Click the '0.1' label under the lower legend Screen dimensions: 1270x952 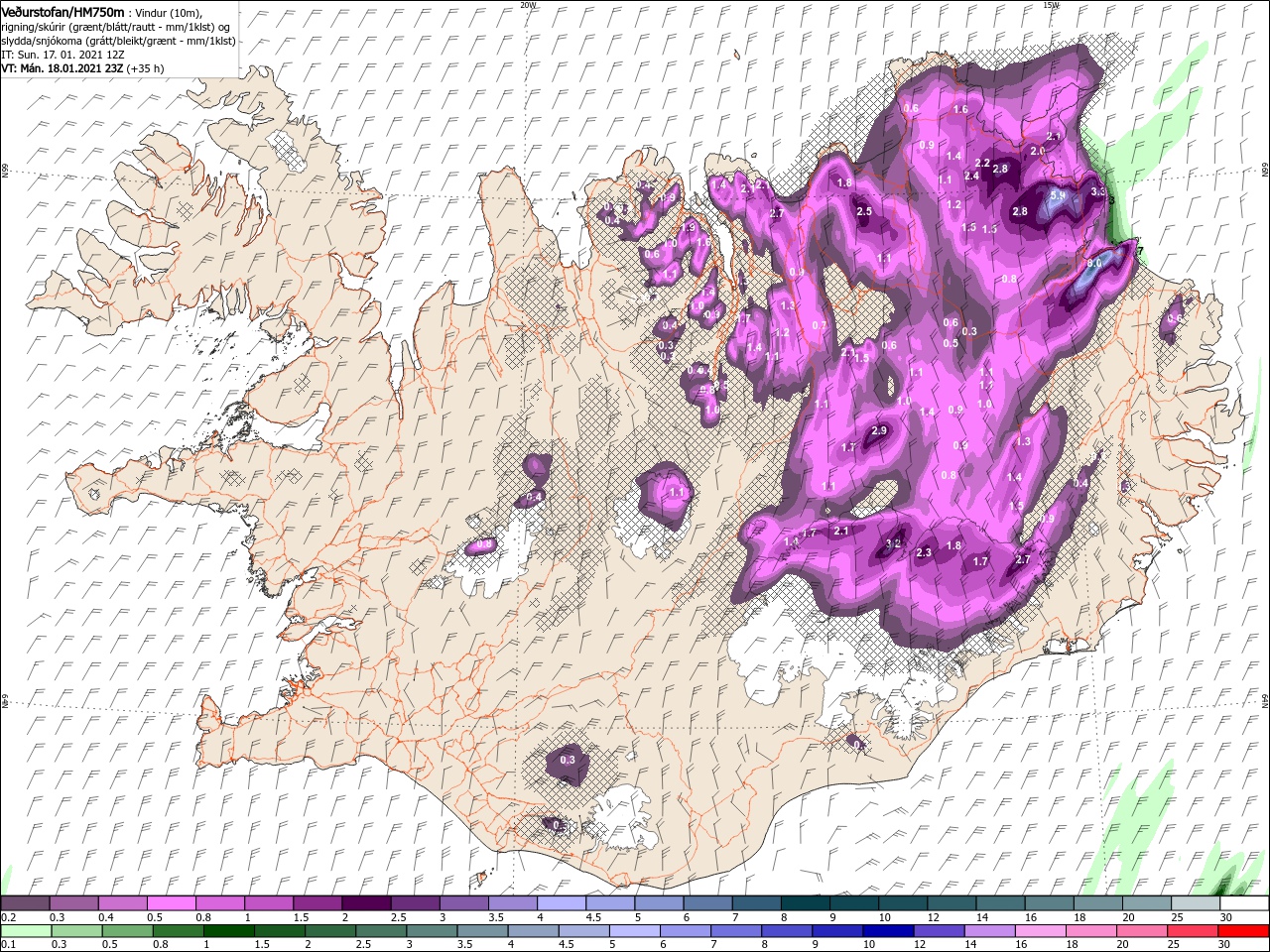click(x=7, y=945)
